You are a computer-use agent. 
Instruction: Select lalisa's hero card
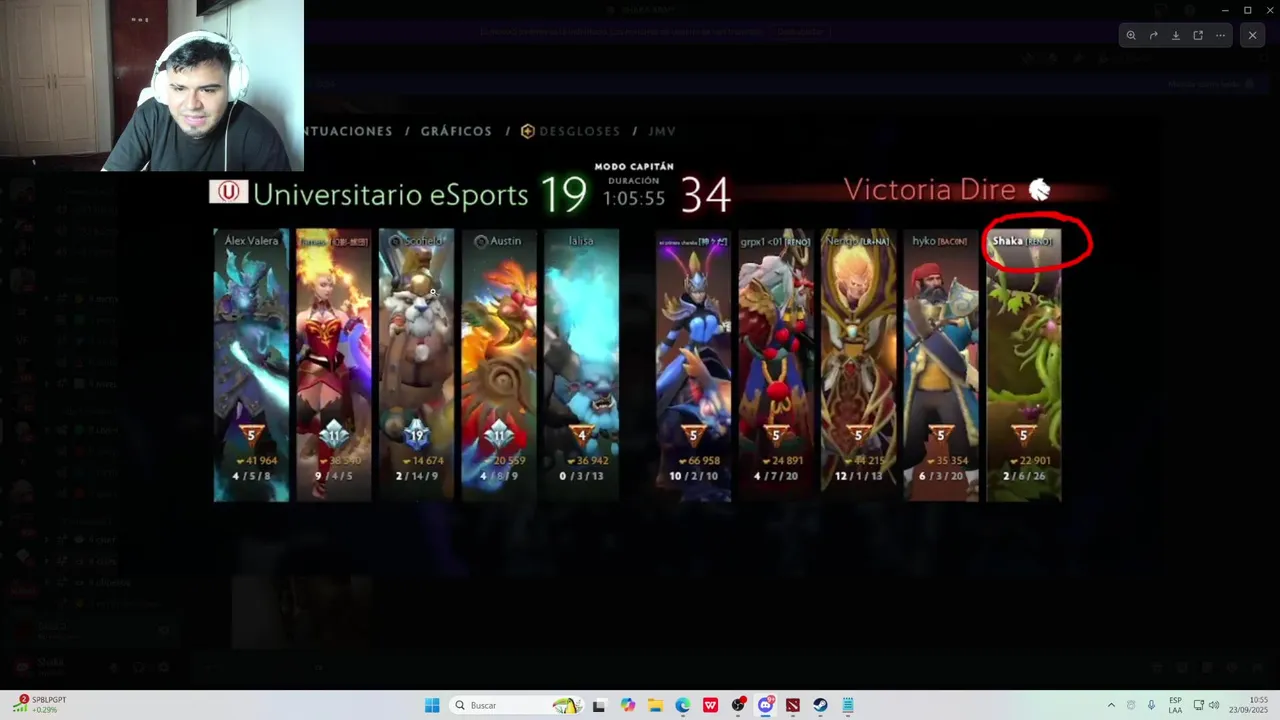tap(581, 365)
